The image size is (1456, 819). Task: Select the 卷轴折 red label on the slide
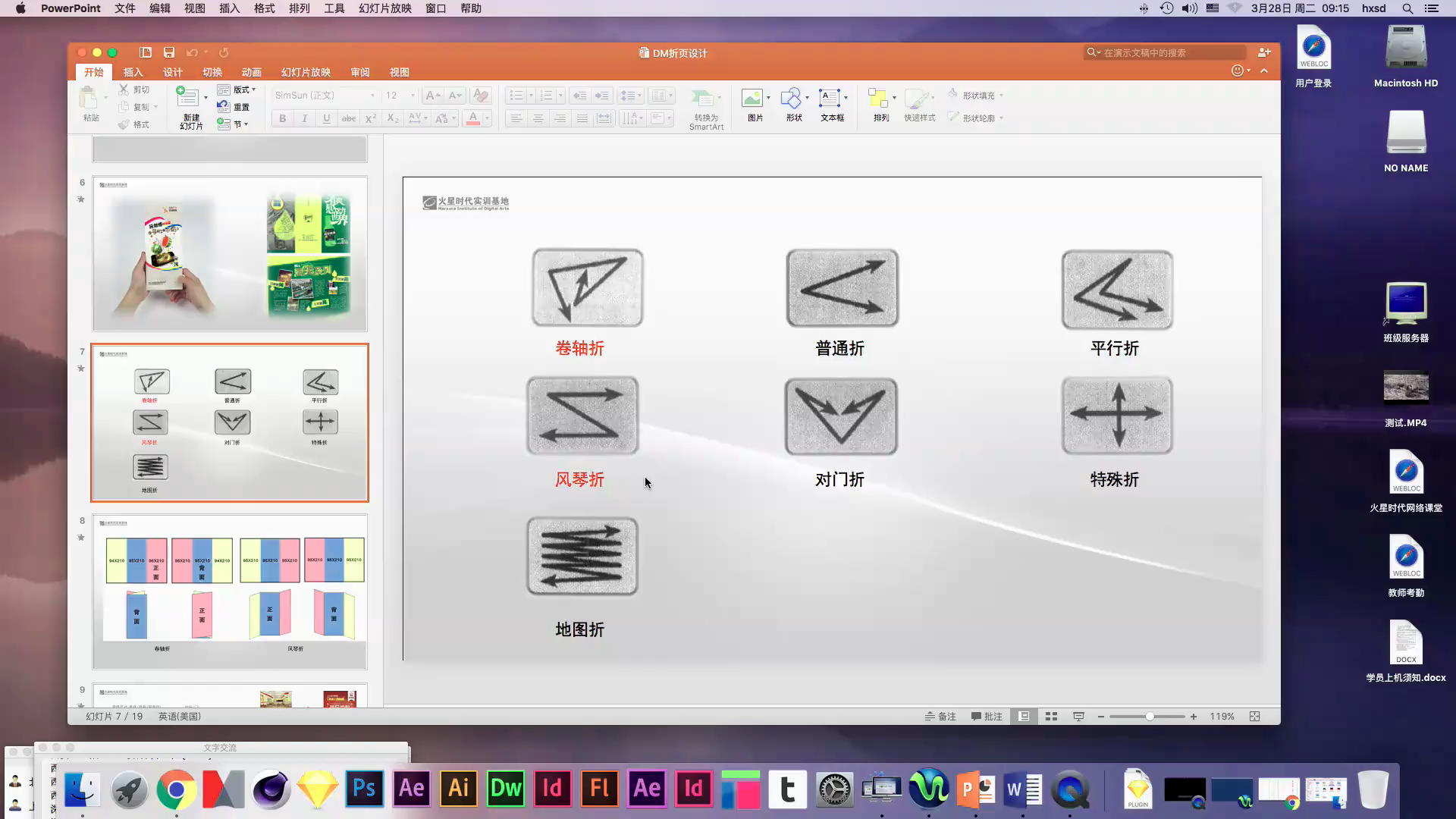coord(579,348)
